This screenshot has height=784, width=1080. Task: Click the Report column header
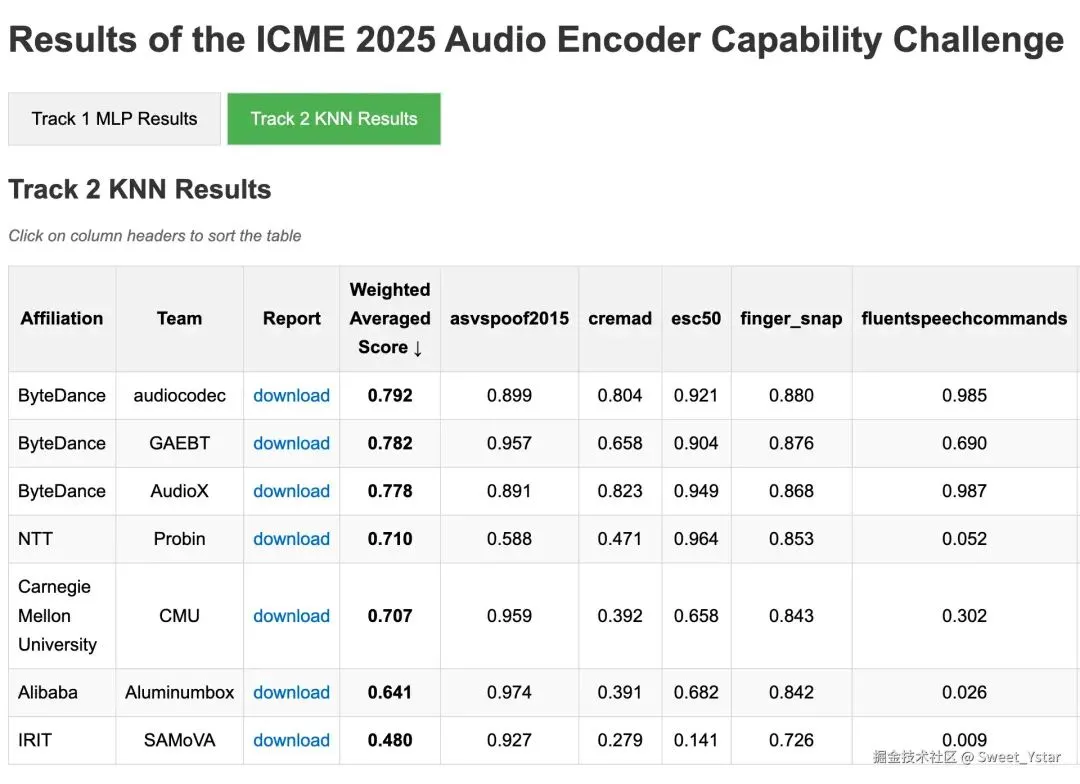pyautogui.click(x=291, y=318)
